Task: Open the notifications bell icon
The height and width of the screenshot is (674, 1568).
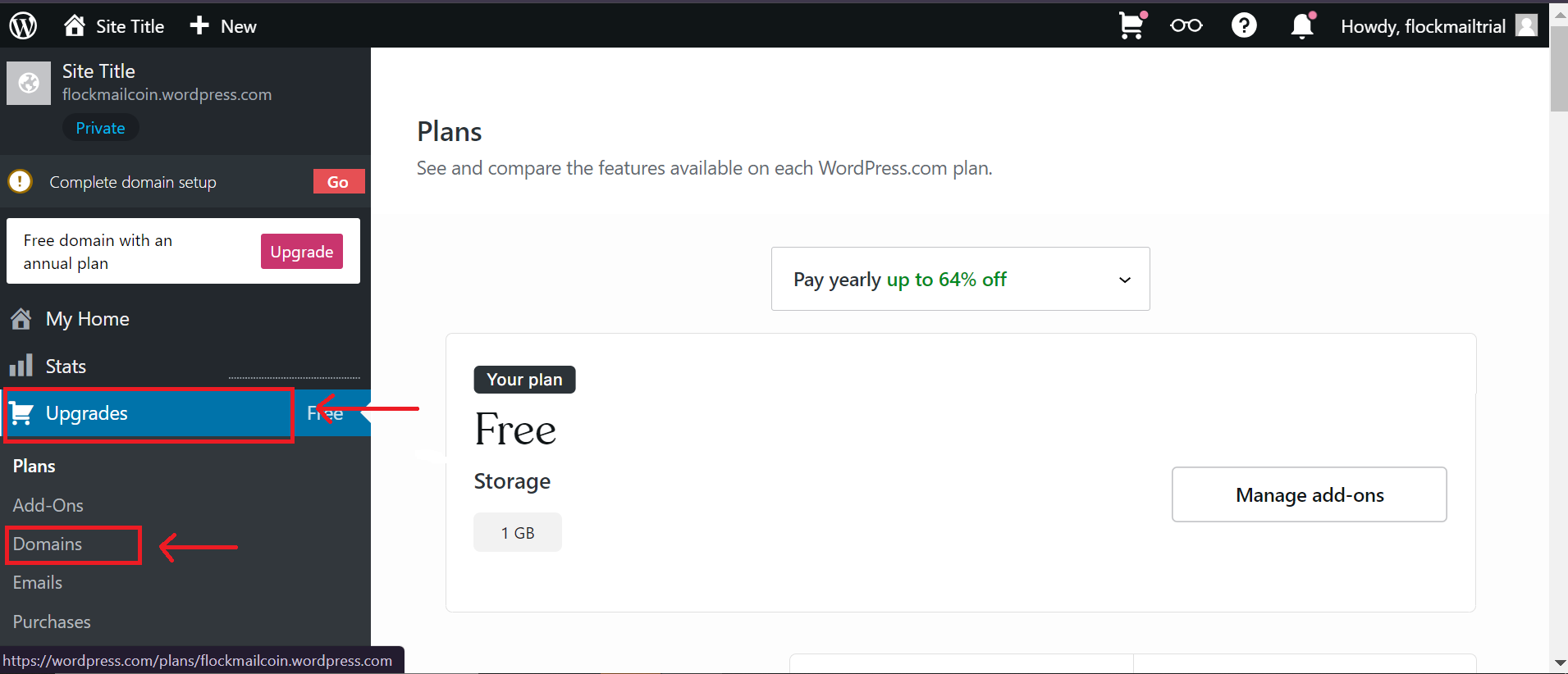Action: (1302, 25)
